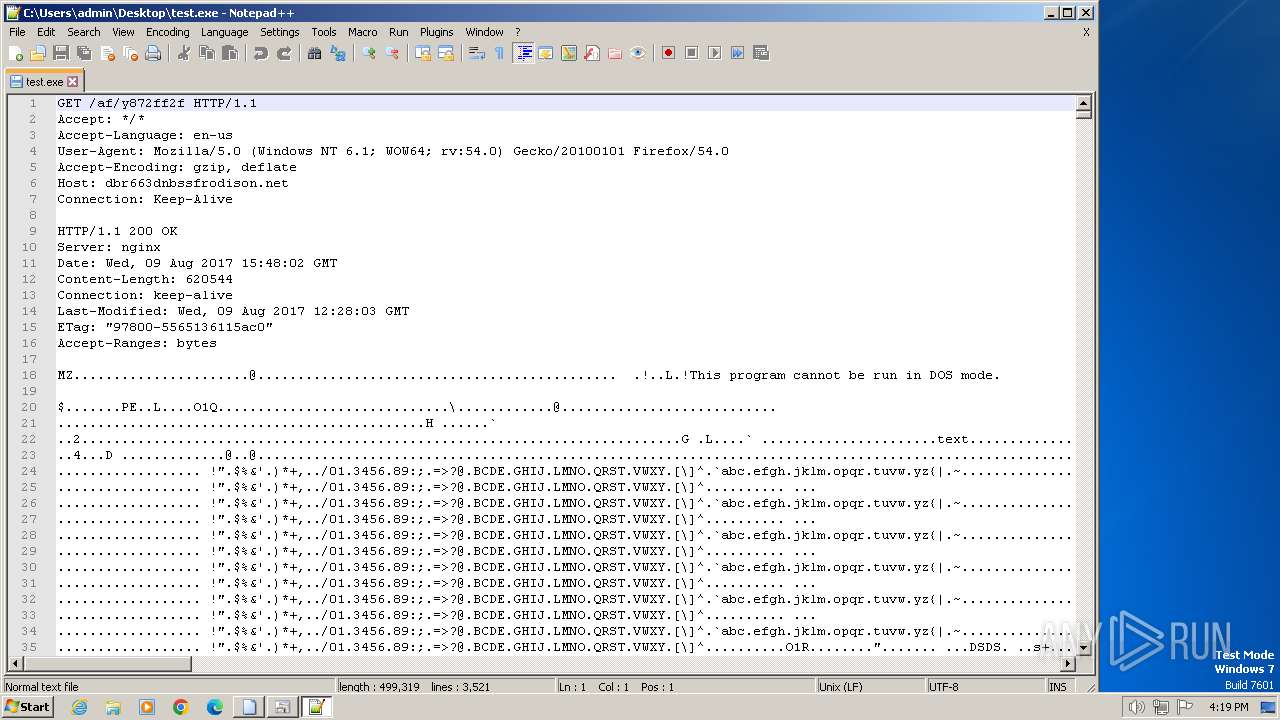The width and height of the screenshot is (1280, 720).
Task: Click the Copy toolbar icon
Action: click(207, 53)
